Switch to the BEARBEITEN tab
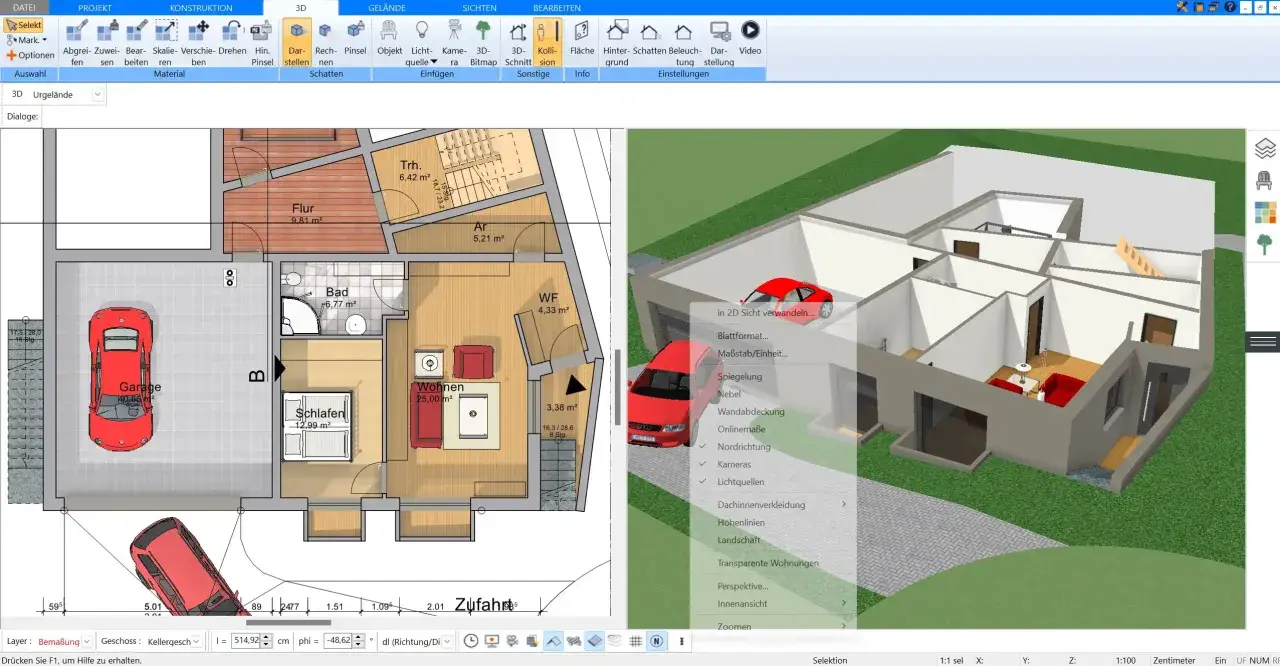 (557, 7)
